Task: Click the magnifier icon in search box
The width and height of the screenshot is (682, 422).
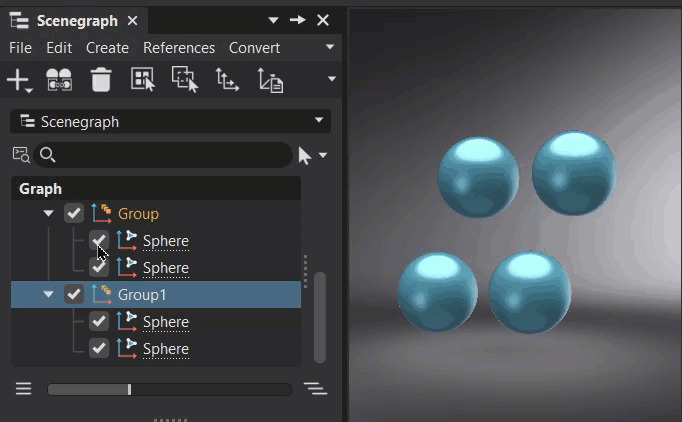Action: click(47, 154)
